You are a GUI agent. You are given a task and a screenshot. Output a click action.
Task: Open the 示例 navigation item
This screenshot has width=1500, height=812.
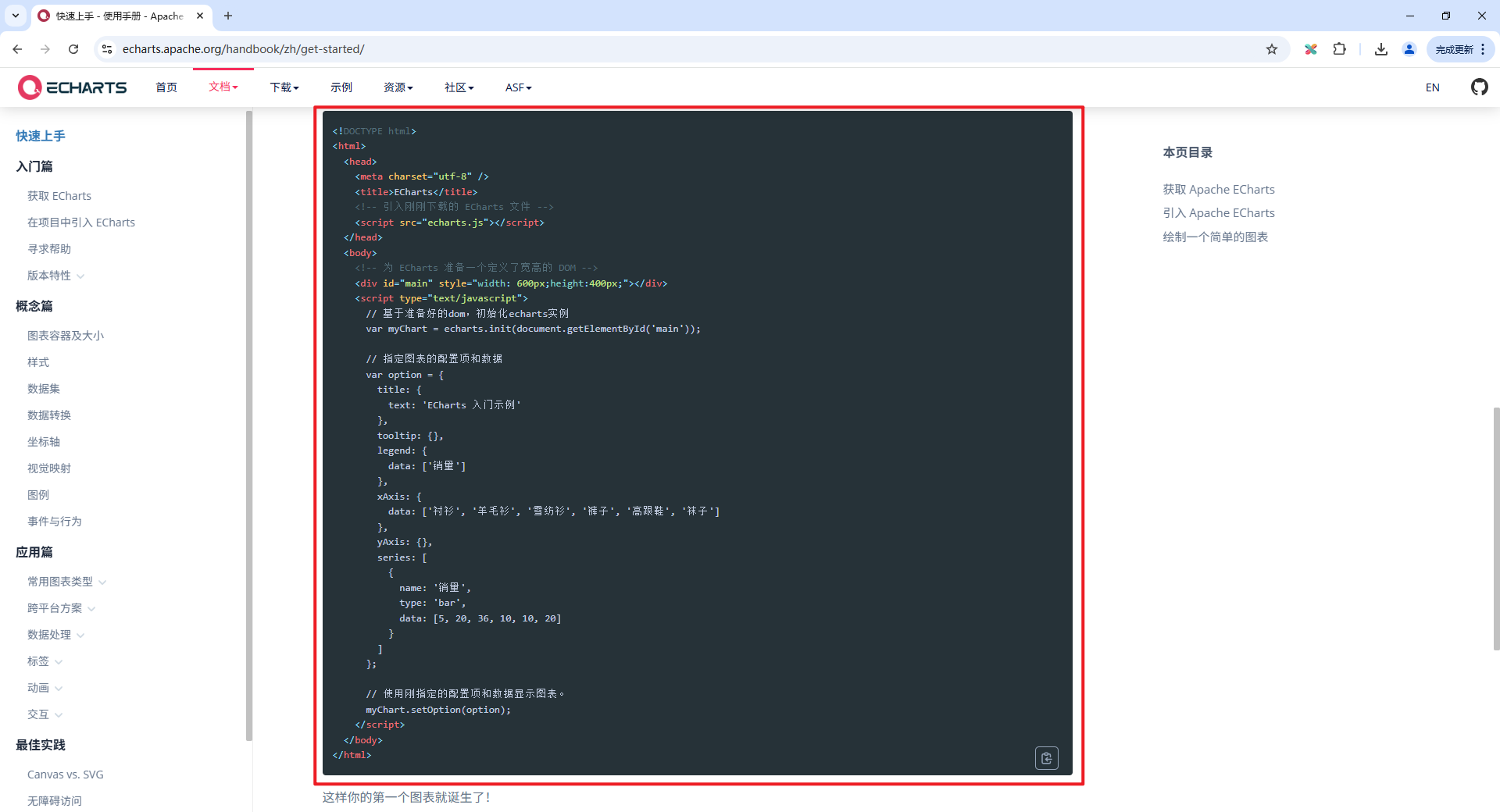pyautogui.click(x=341, y=87)
